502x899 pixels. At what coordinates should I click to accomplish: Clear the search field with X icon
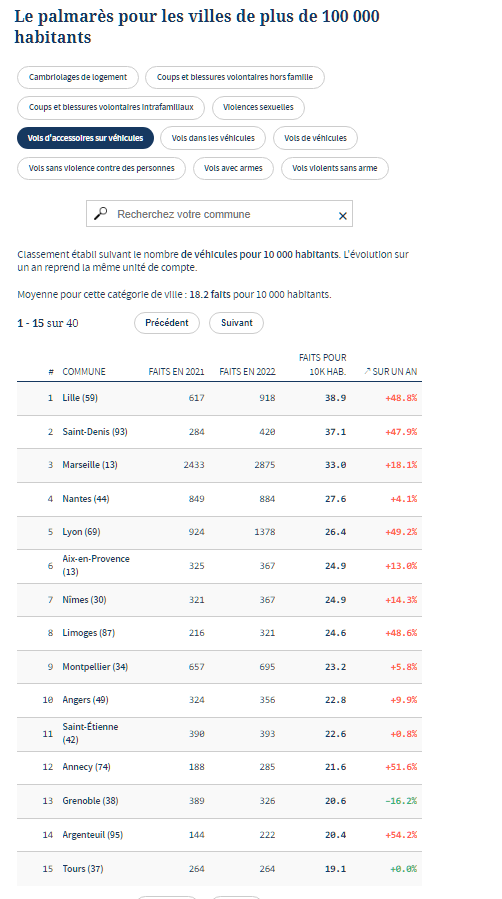343,216
